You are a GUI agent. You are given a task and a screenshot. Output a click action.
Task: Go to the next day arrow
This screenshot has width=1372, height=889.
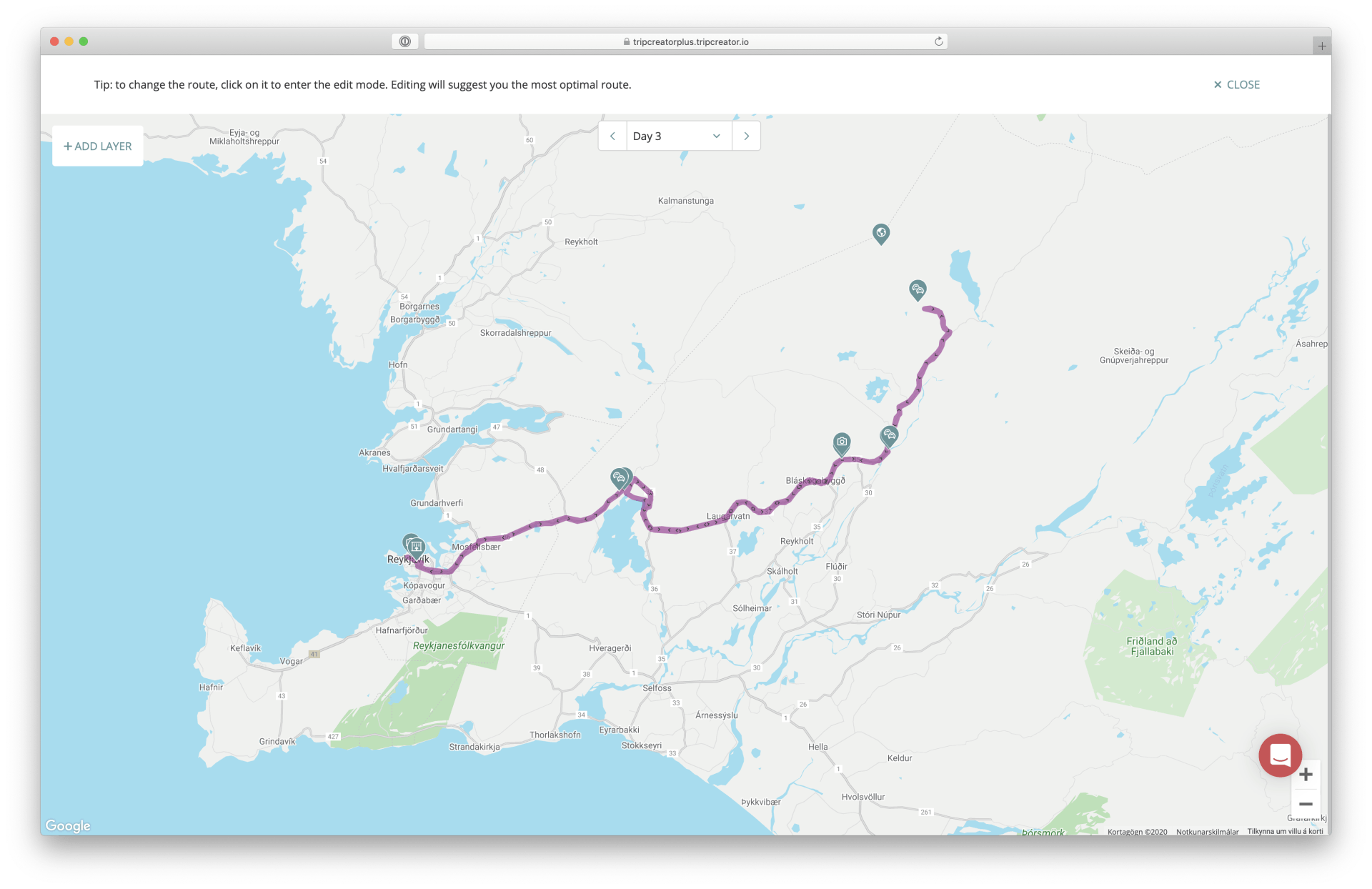tap(747, 136)
